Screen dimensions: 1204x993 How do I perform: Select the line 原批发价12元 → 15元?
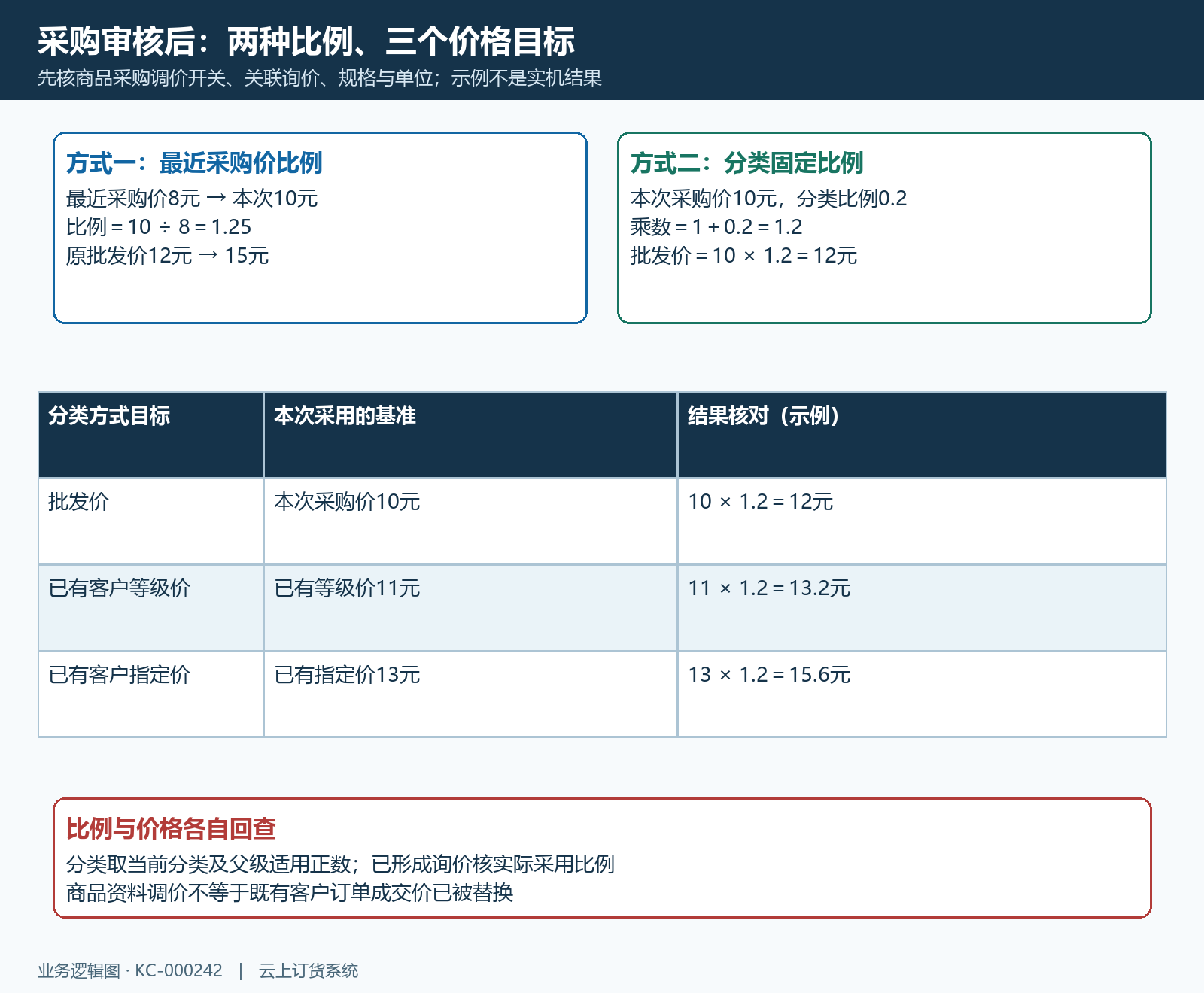[x=167, y=256]
